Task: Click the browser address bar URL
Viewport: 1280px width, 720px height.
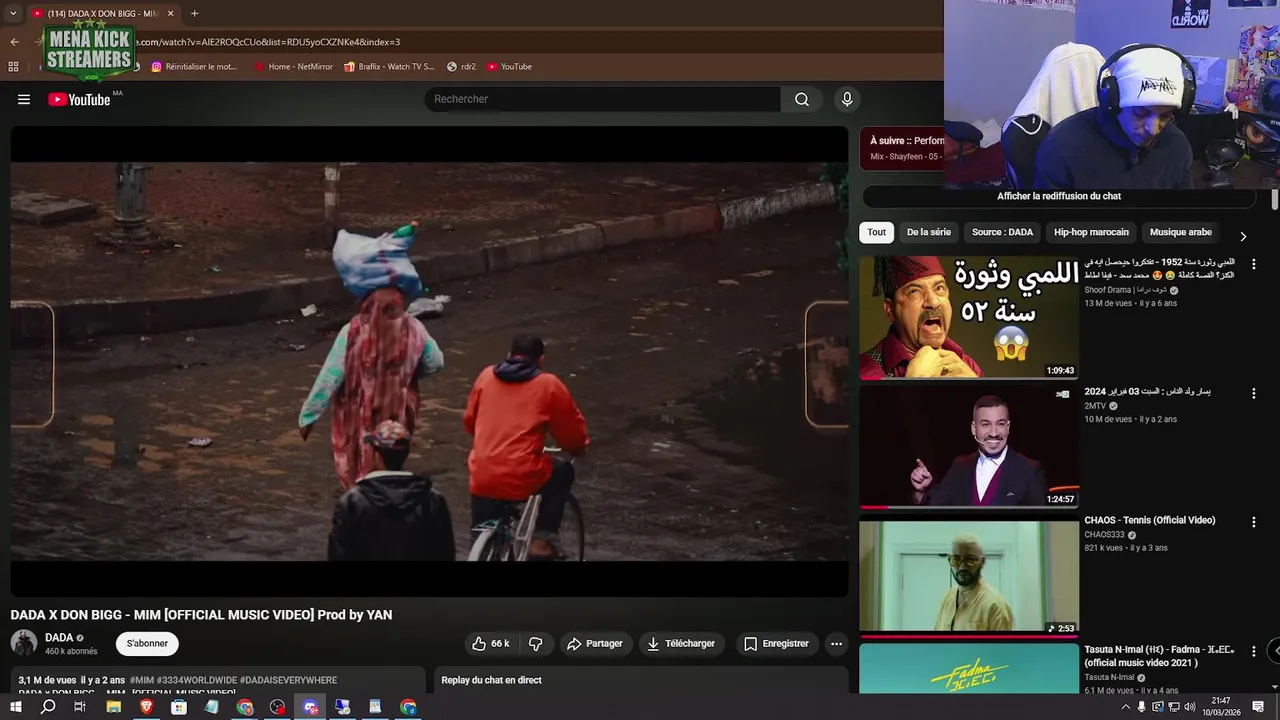Action: coord(268,42)
